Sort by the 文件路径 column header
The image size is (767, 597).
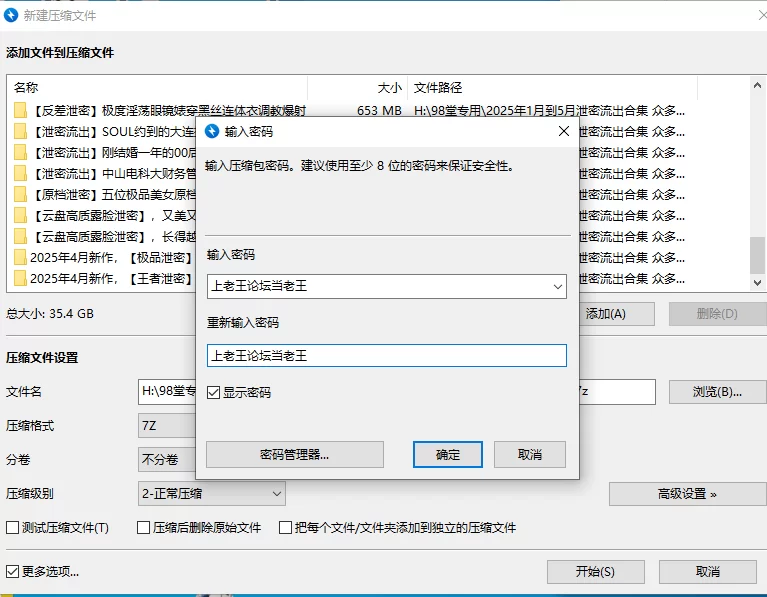552,88
